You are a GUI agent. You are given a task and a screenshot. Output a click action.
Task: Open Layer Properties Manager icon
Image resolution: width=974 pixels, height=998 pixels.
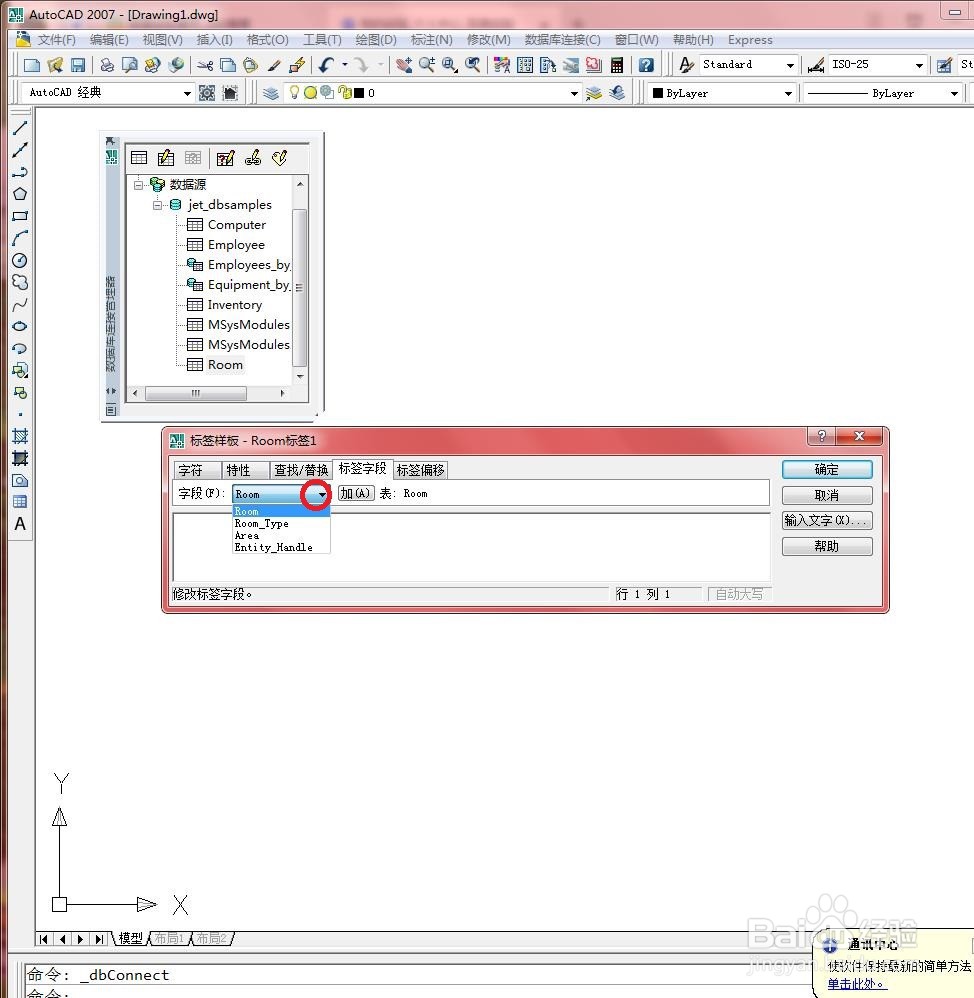[x=271, y=93]
